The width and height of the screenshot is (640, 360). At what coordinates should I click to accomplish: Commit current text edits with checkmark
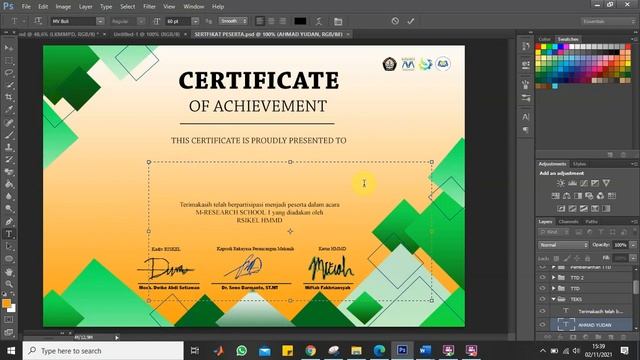(411, 21)
